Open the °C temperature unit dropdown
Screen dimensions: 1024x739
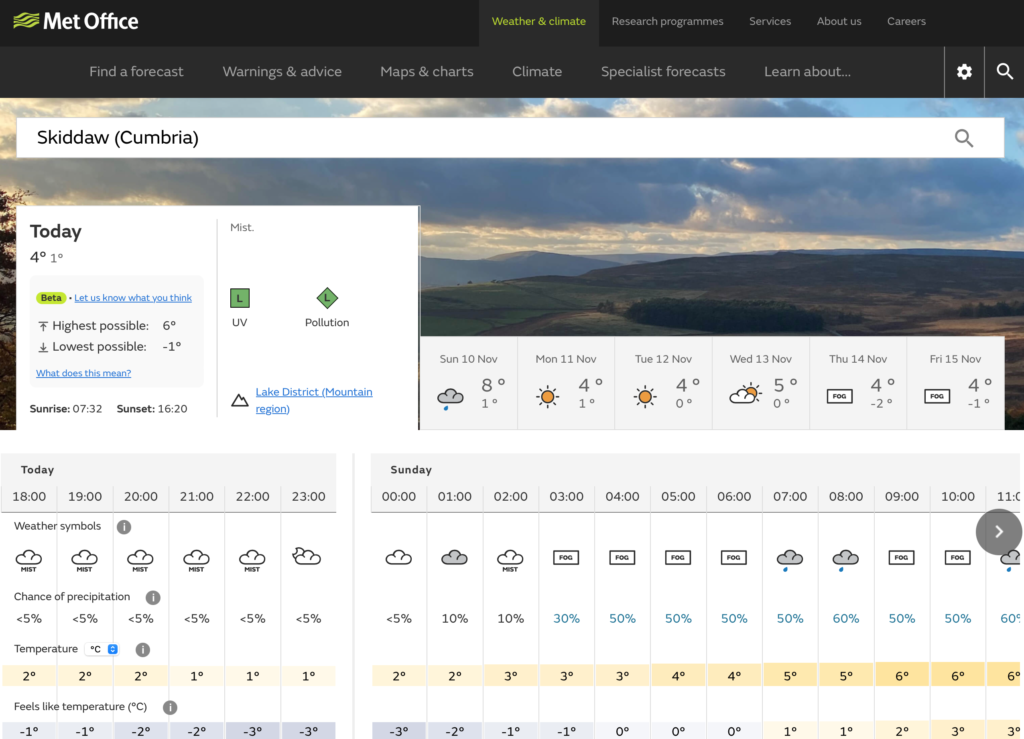coord(103,649)
